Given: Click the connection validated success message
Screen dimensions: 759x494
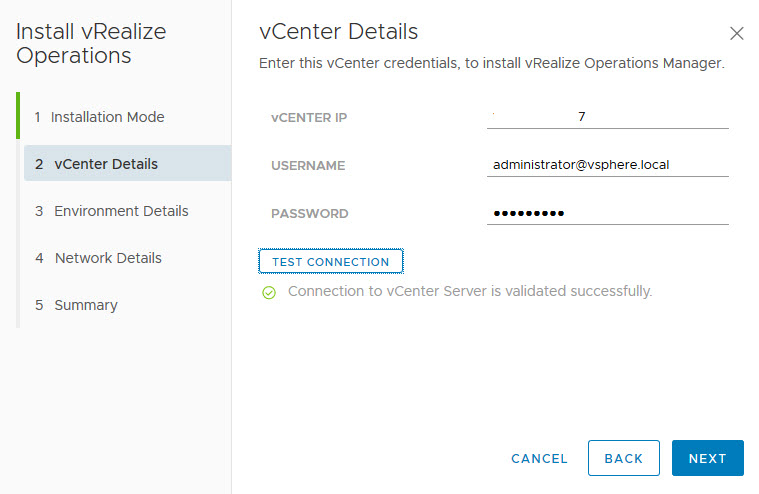Looking at the screenshot, I should pyautogui.click(x=470, y=292).
